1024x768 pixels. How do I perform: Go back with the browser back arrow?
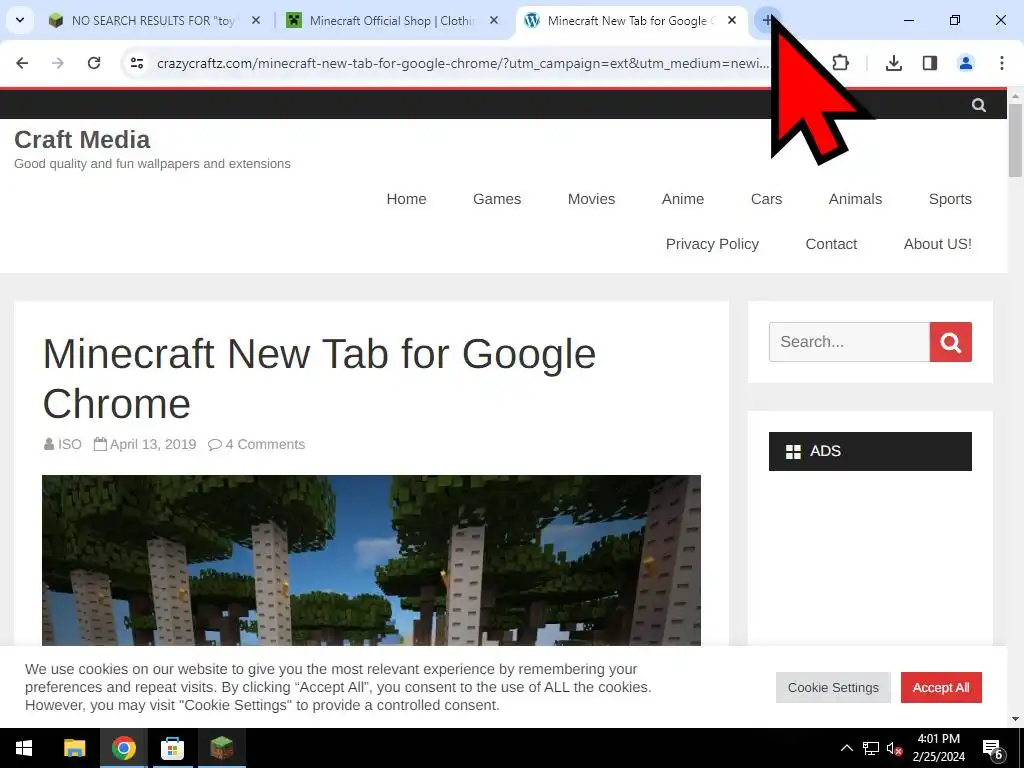coord(22,63)
